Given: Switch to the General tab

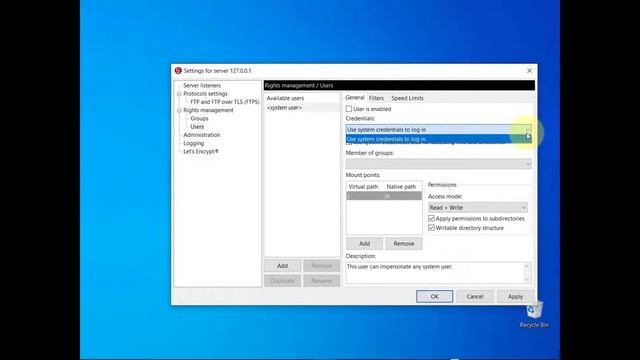Looking at the screenshot, I should [355, 98].
